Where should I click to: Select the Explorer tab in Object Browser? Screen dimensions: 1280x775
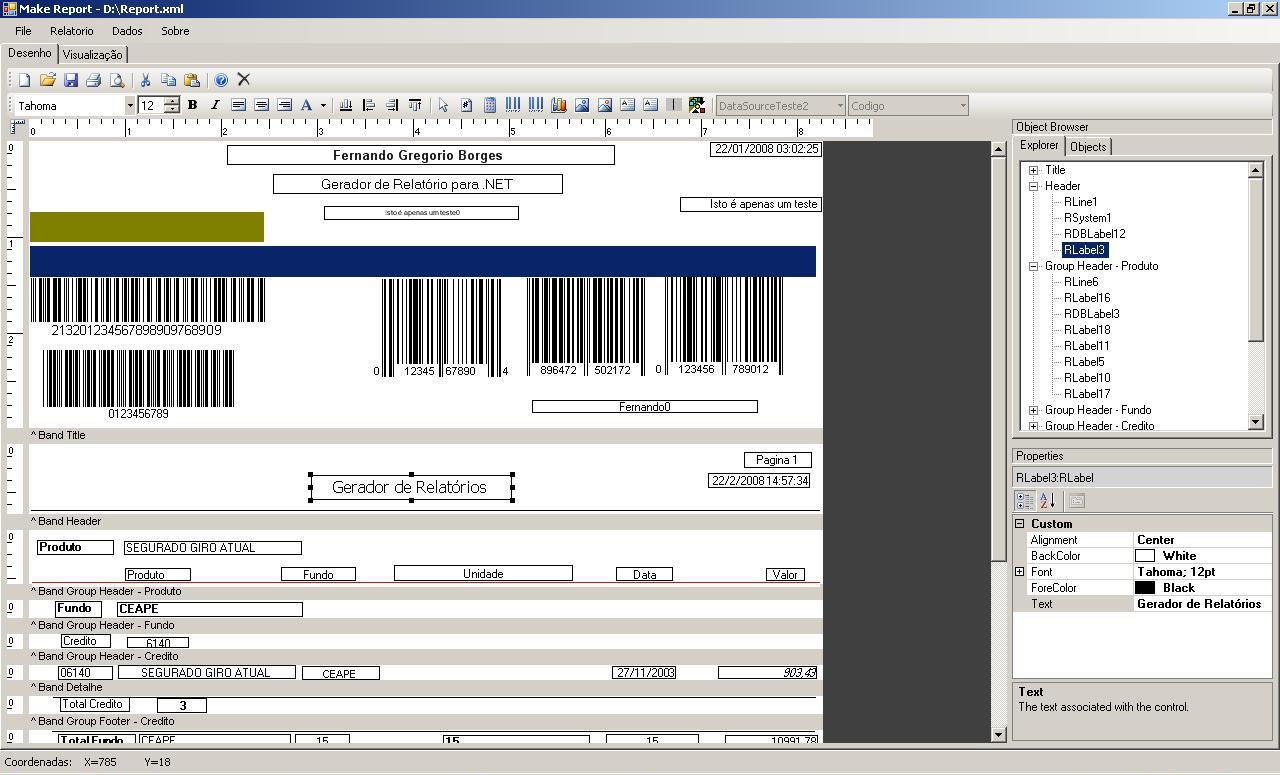pyautogui.click(x=1039, y=146)
